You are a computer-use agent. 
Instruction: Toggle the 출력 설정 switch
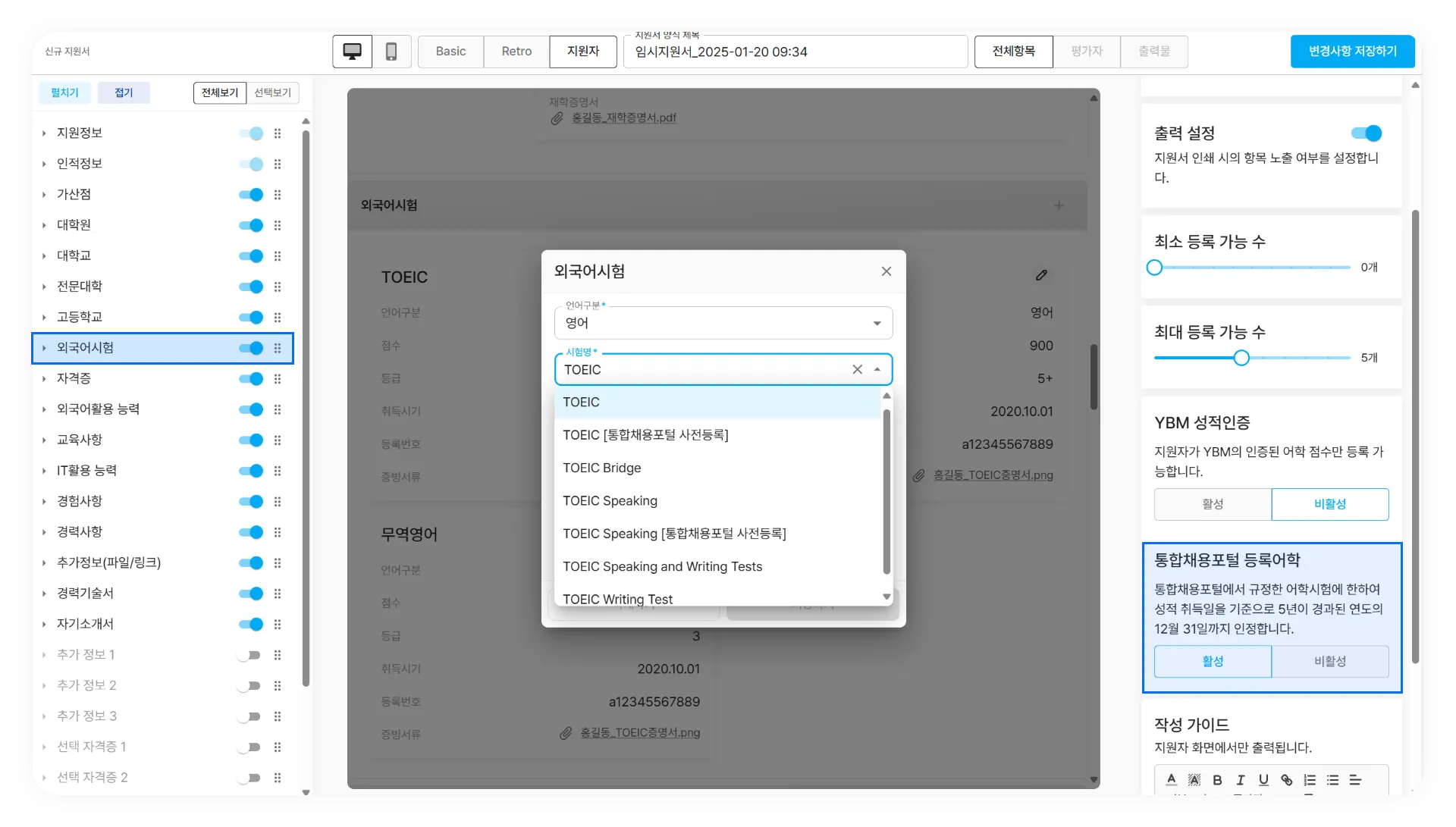pyautogui.click(x=1367, y=133)
